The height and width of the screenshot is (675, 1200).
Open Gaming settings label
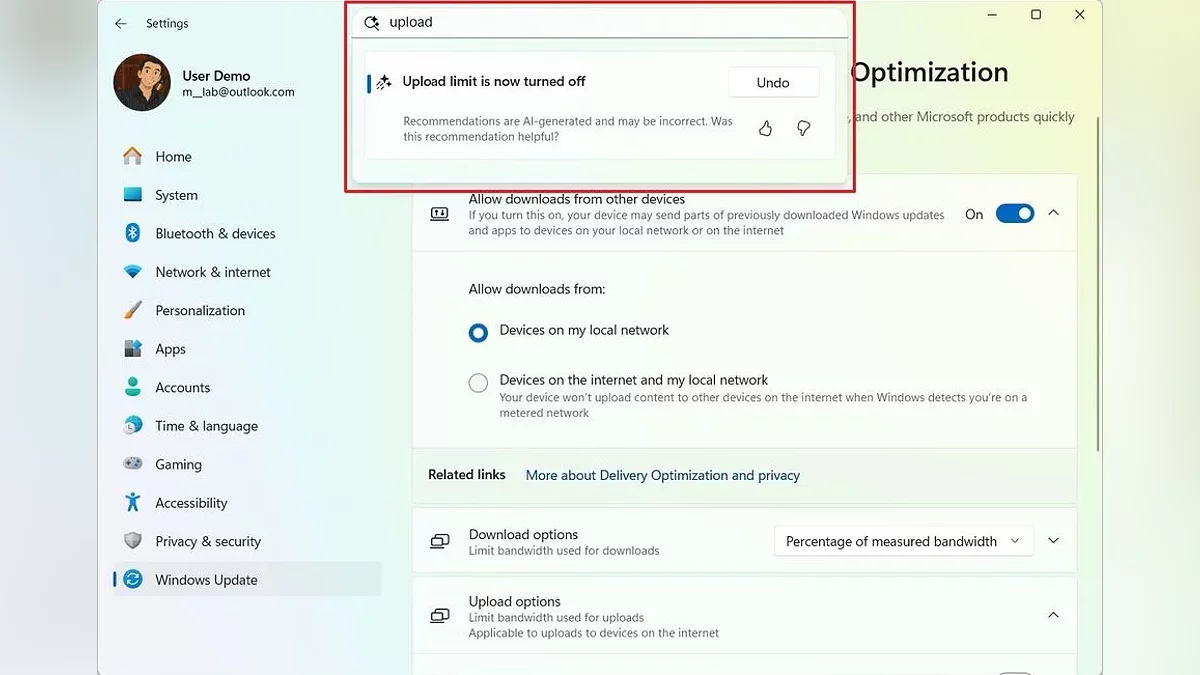[x=178, y=464]
